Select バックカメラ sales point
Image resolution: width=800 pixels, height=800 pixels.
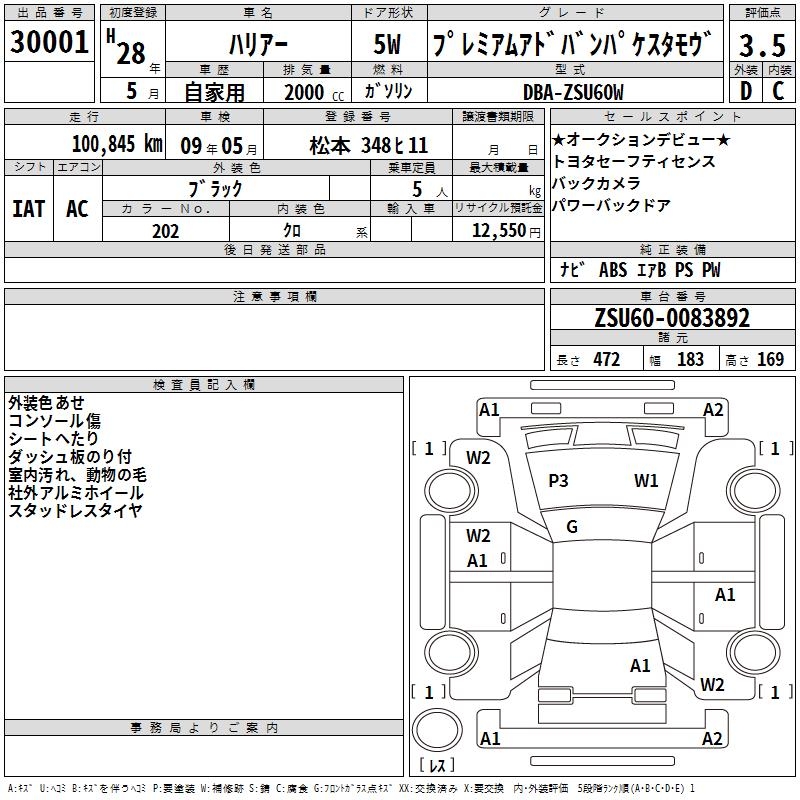(x=596, y=183)
